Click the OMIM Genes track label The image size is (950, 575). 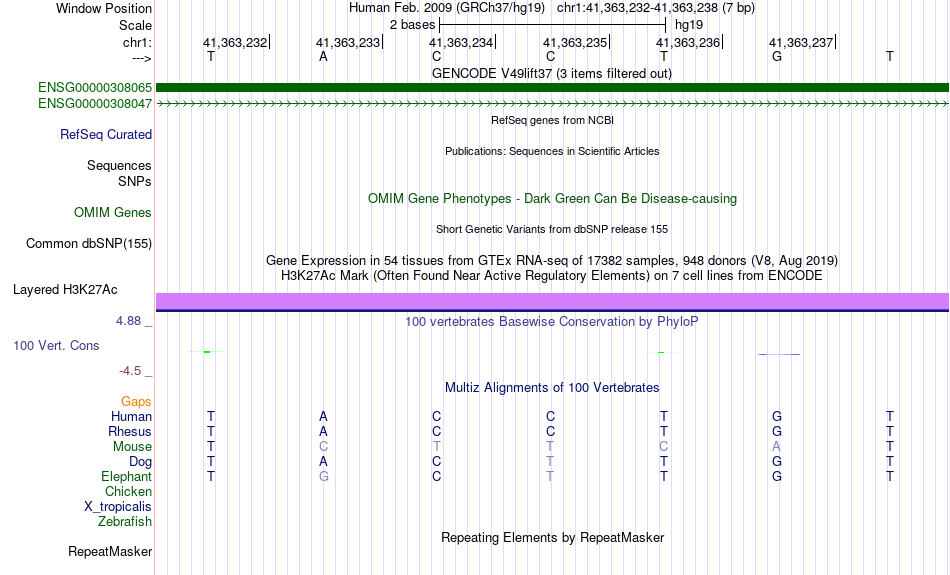click(113, 213)
